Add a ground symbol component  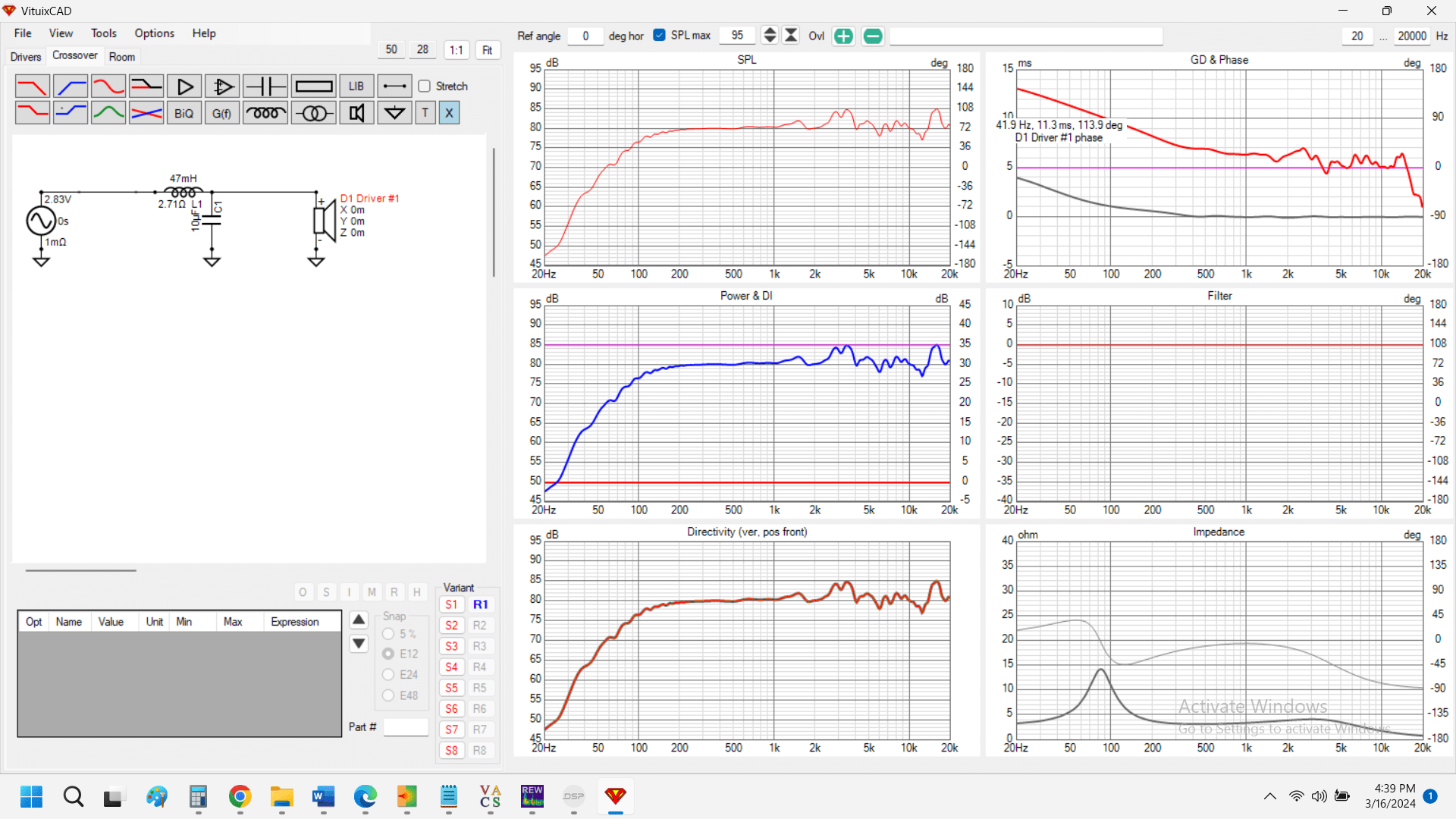[394, 113]
